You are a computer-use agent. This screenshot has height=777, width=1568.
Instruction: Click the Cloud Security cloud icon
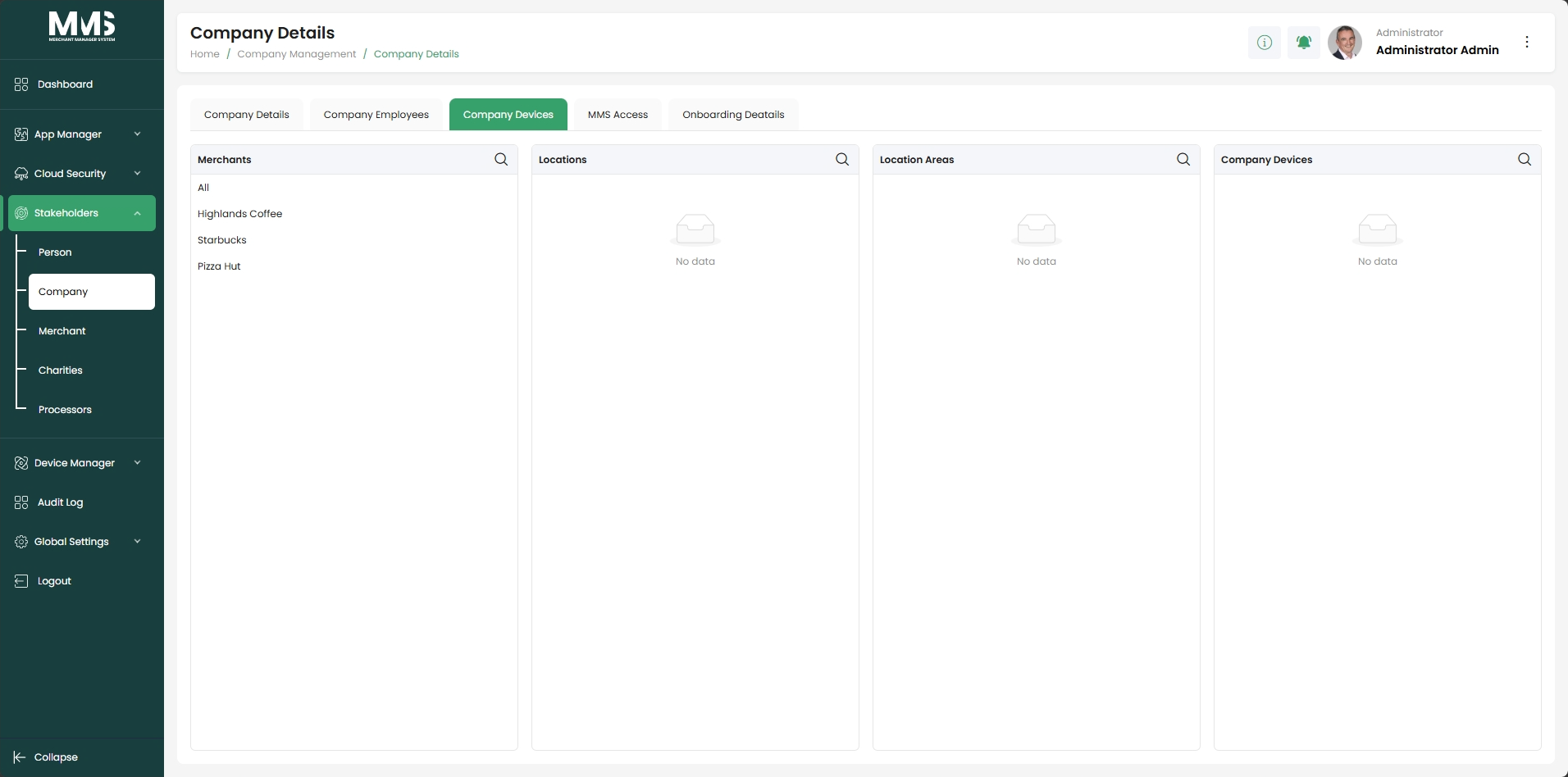pos(21,174)
